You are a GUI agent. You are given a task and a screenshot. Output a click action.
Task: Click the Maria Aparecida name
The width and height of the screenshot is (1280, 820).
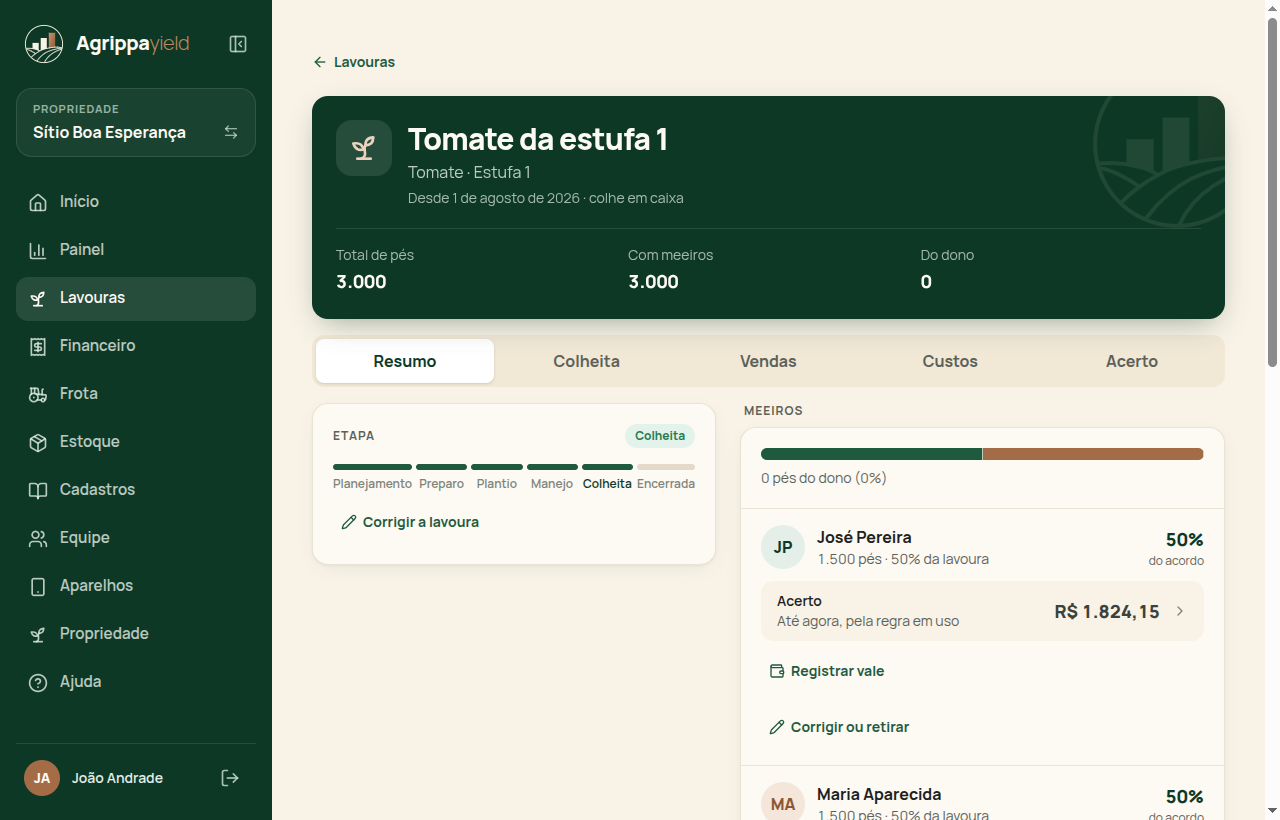(x=879, y=795)
